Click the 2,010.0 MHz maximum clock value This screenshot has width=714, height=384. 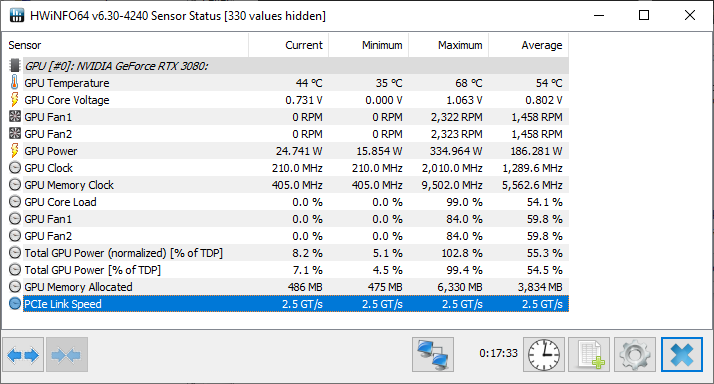click(x=452, y=168)
